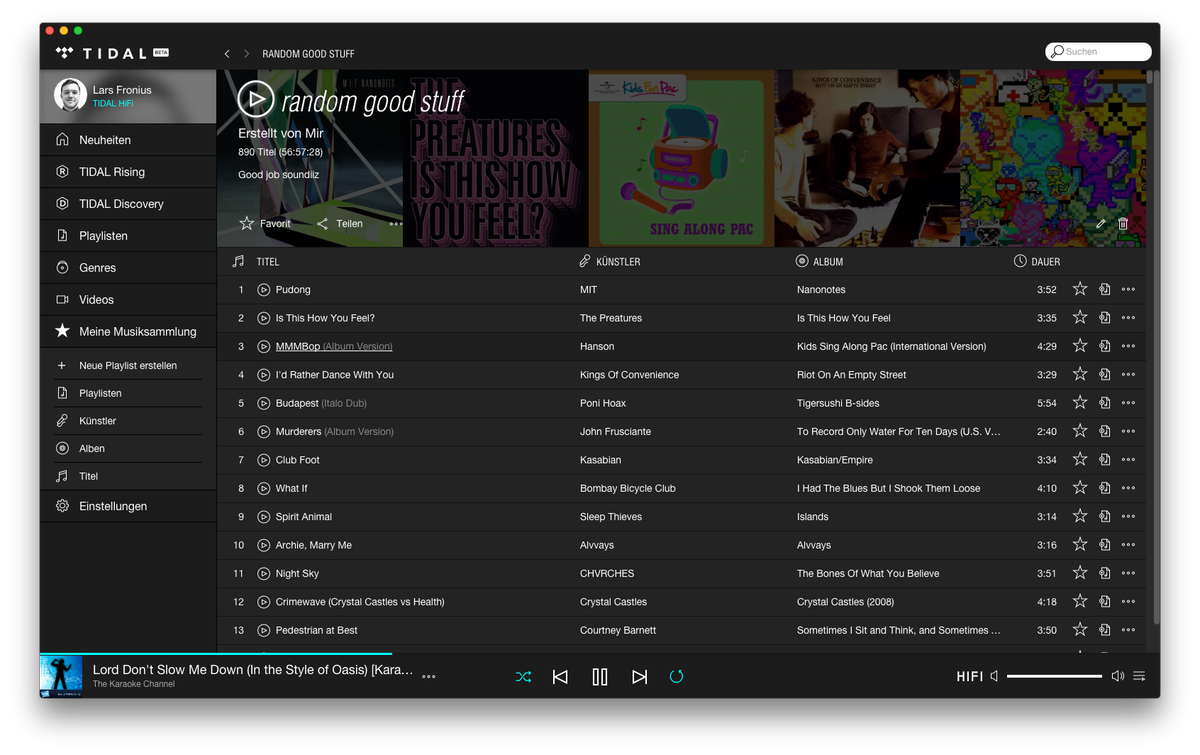
Task: Open Lars Fronius user profile
Action: tap(128, 96)
